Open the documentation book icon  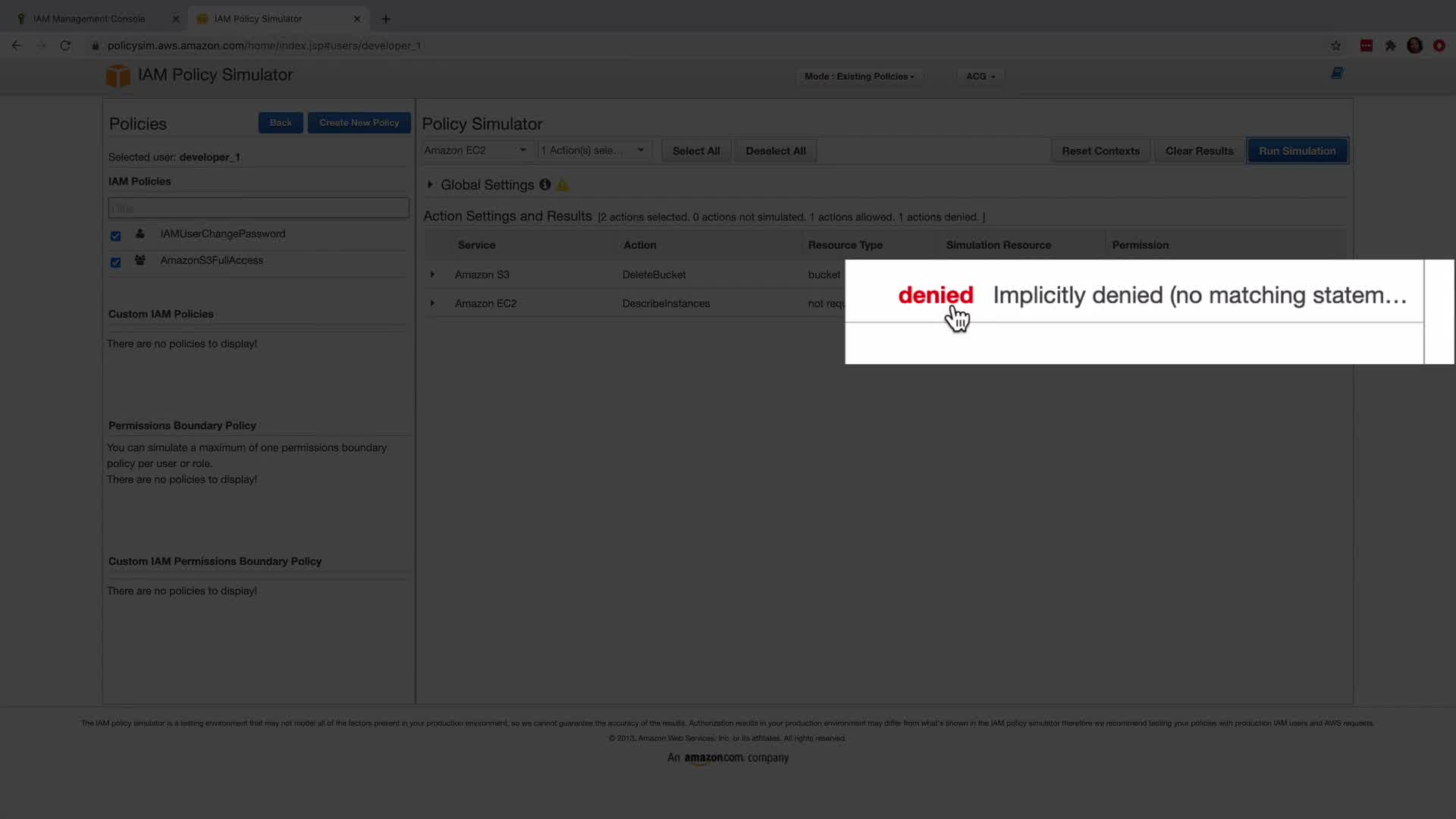point(1337,73)
